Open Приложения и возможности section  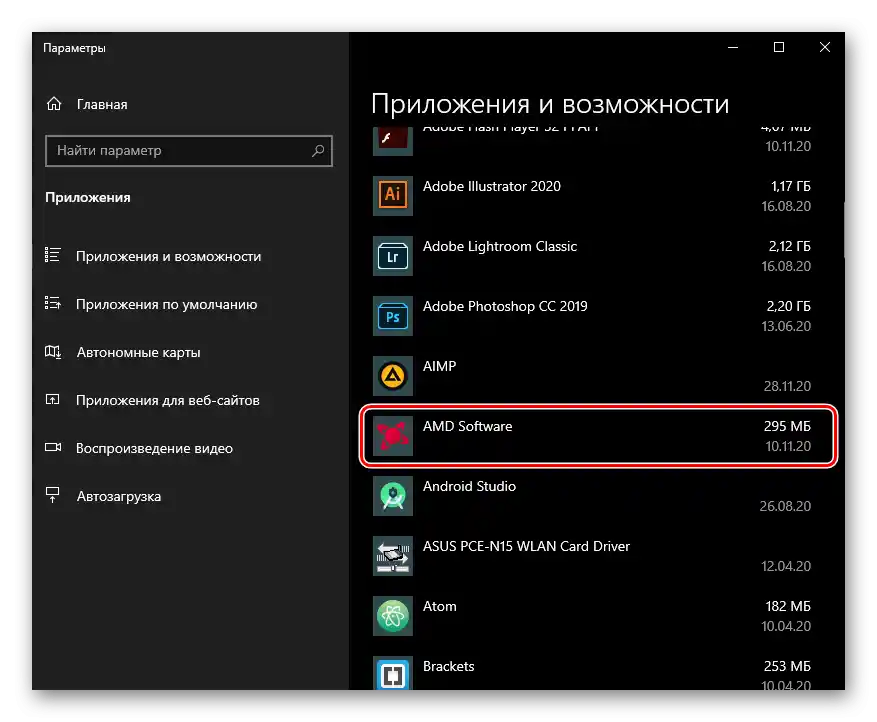point(168,256)
